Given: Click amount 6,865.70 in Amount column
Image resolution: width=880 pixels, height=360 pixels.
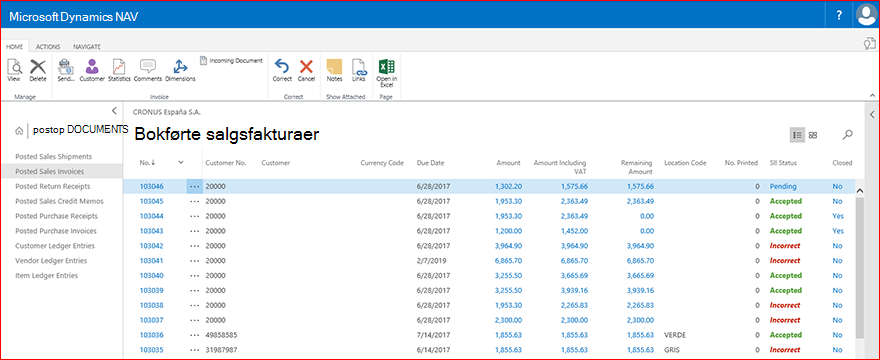Looking at the screenshot, I should click(x=508, y=261).
